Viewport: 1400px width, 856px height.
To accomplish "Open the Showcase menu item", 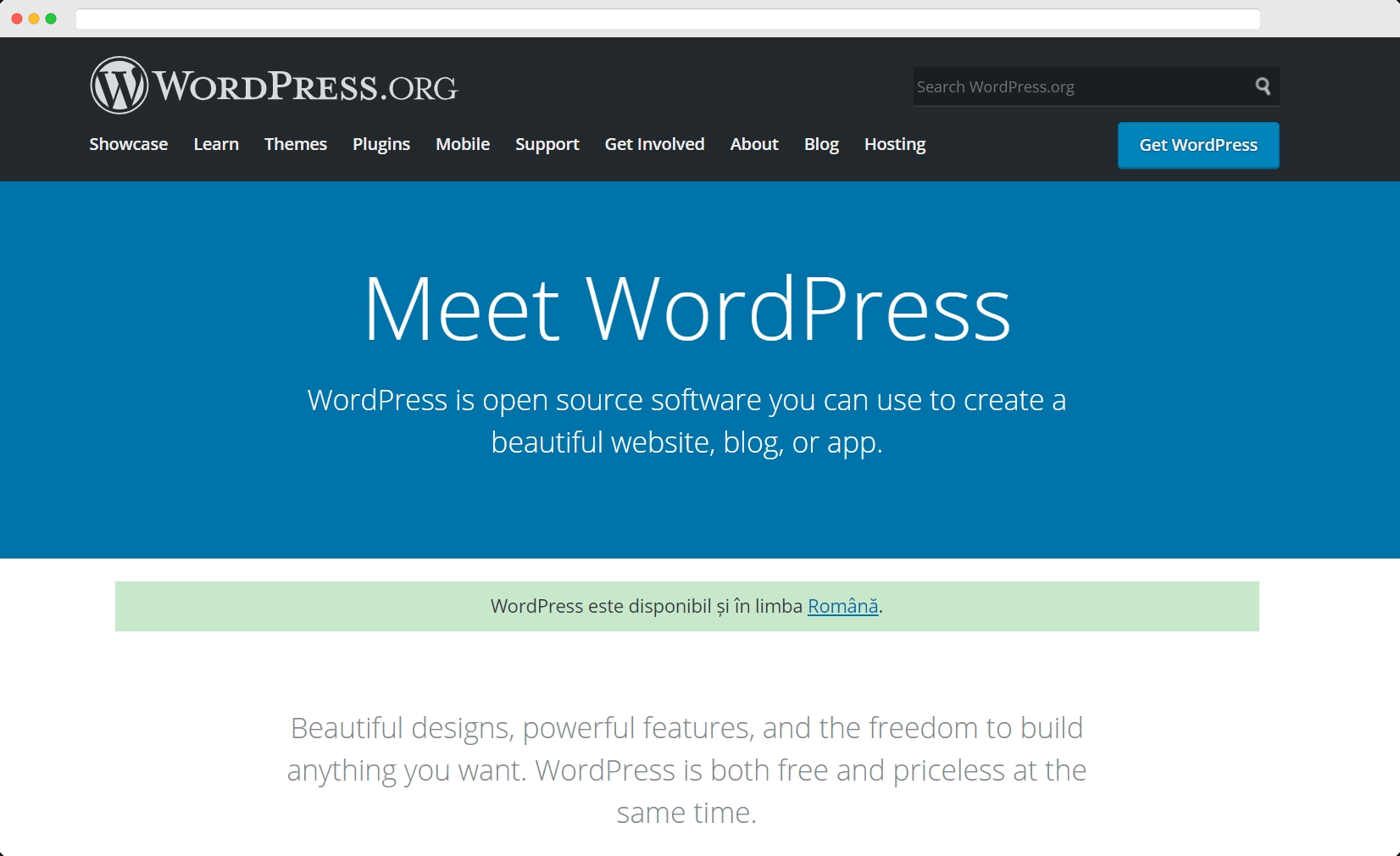I will pyautogui.click(x=128, y=144).
